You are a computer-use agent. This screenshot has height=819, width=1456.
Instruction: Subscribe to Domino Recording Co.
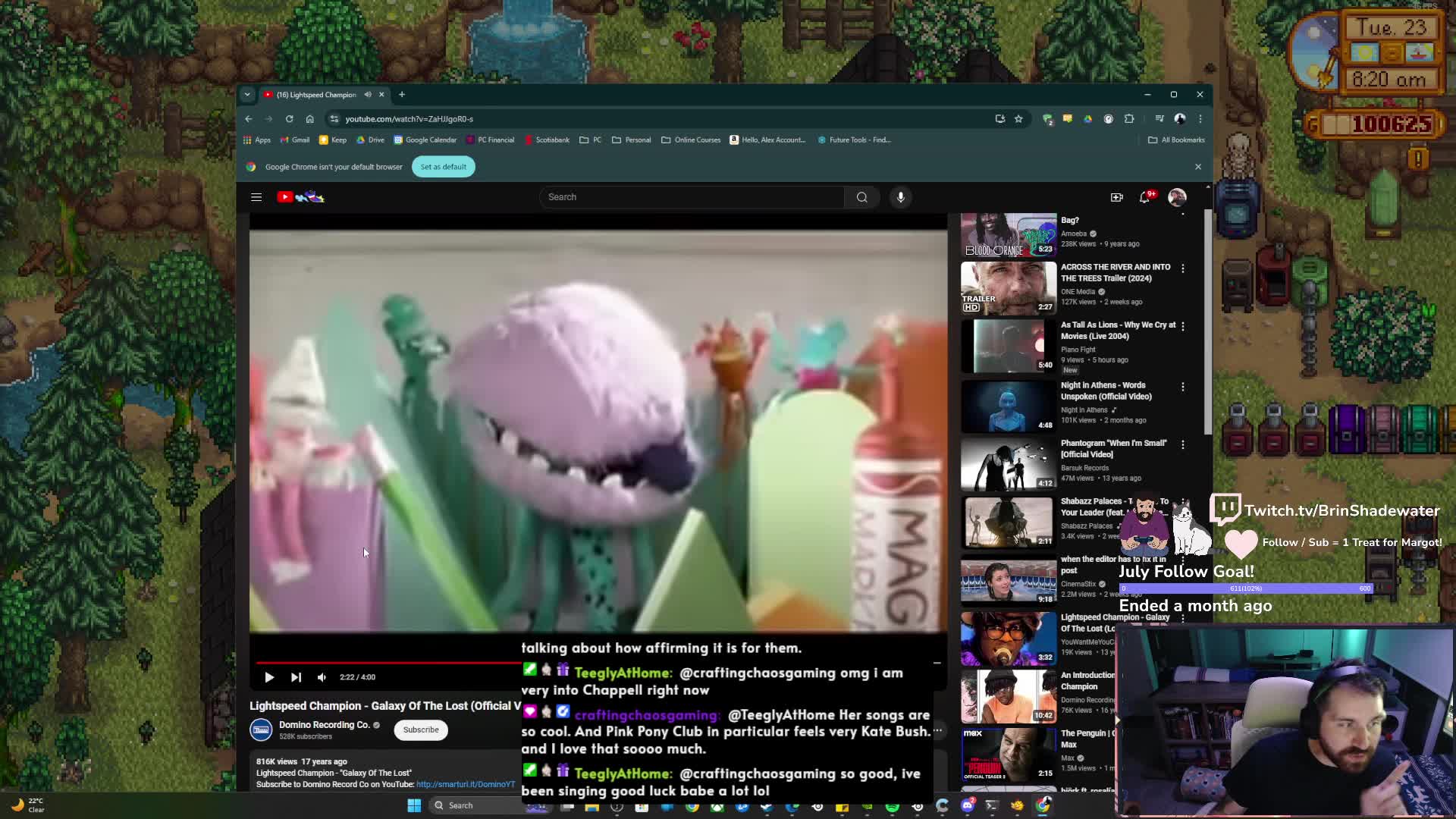coord(421,730)
